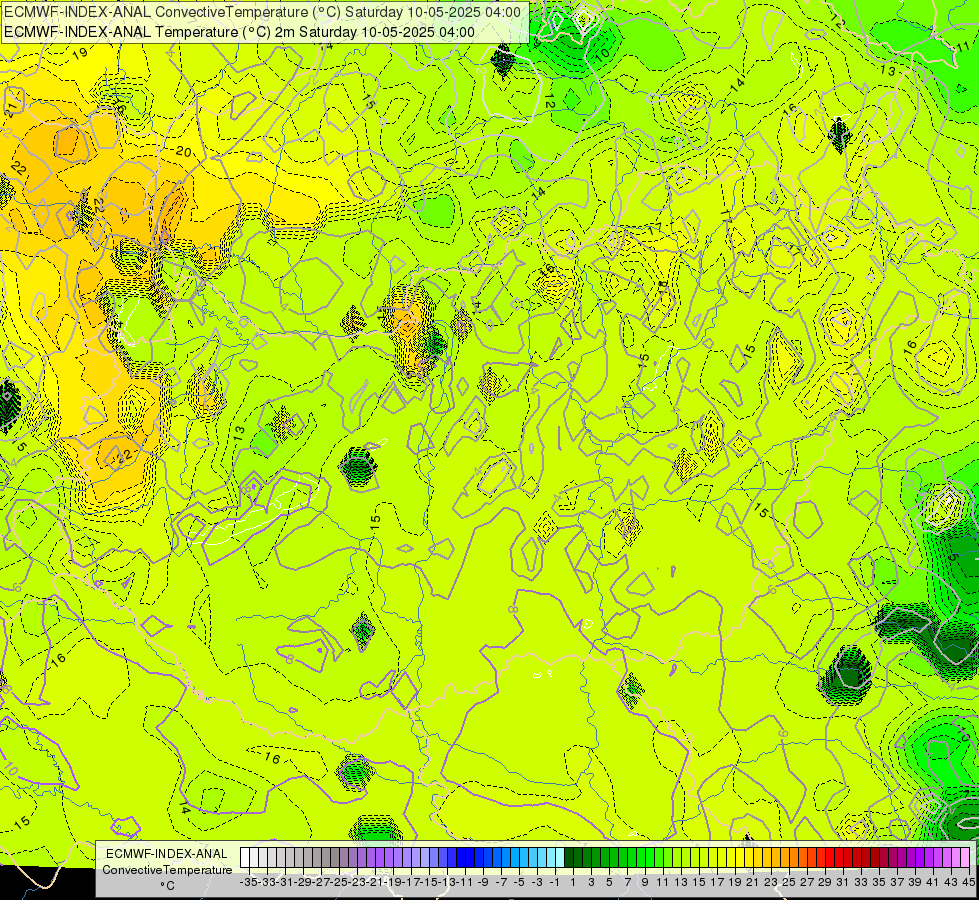Click the legend scale value 45
This screenshot has width=979, height=900.
tap(968, 883)
